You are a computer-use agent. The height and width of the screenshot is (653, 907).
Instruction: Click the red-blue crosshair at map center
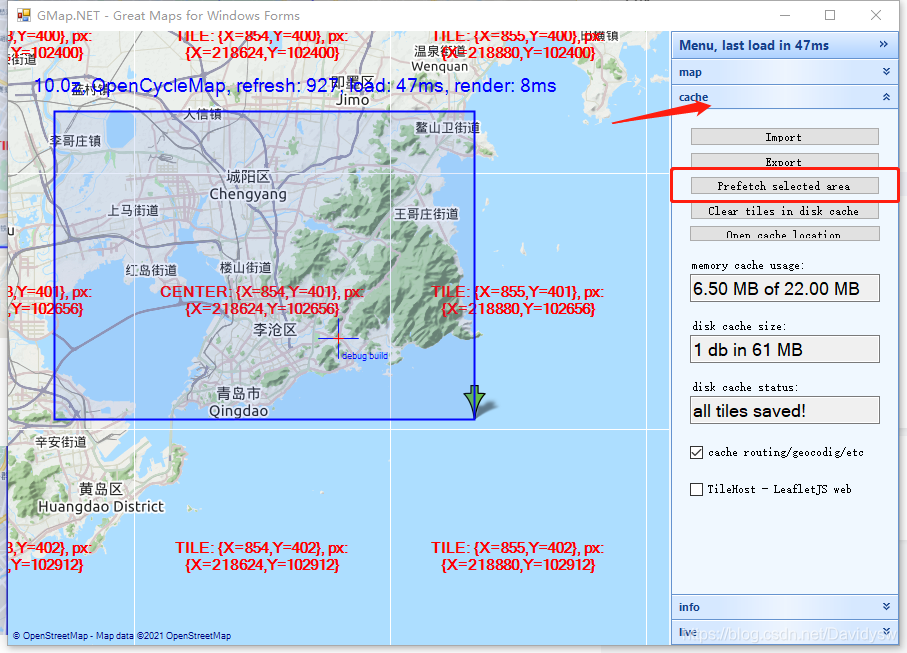[338, 338]
